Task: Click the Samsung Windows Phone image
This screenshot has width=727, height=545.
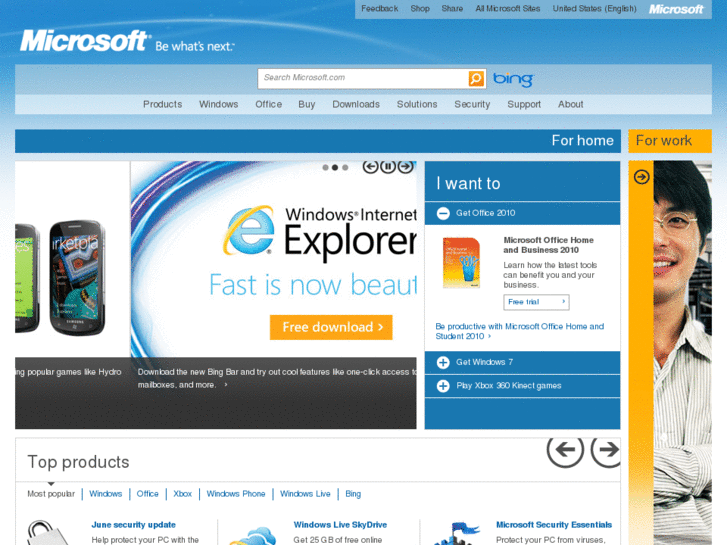Action: [77, 277]
